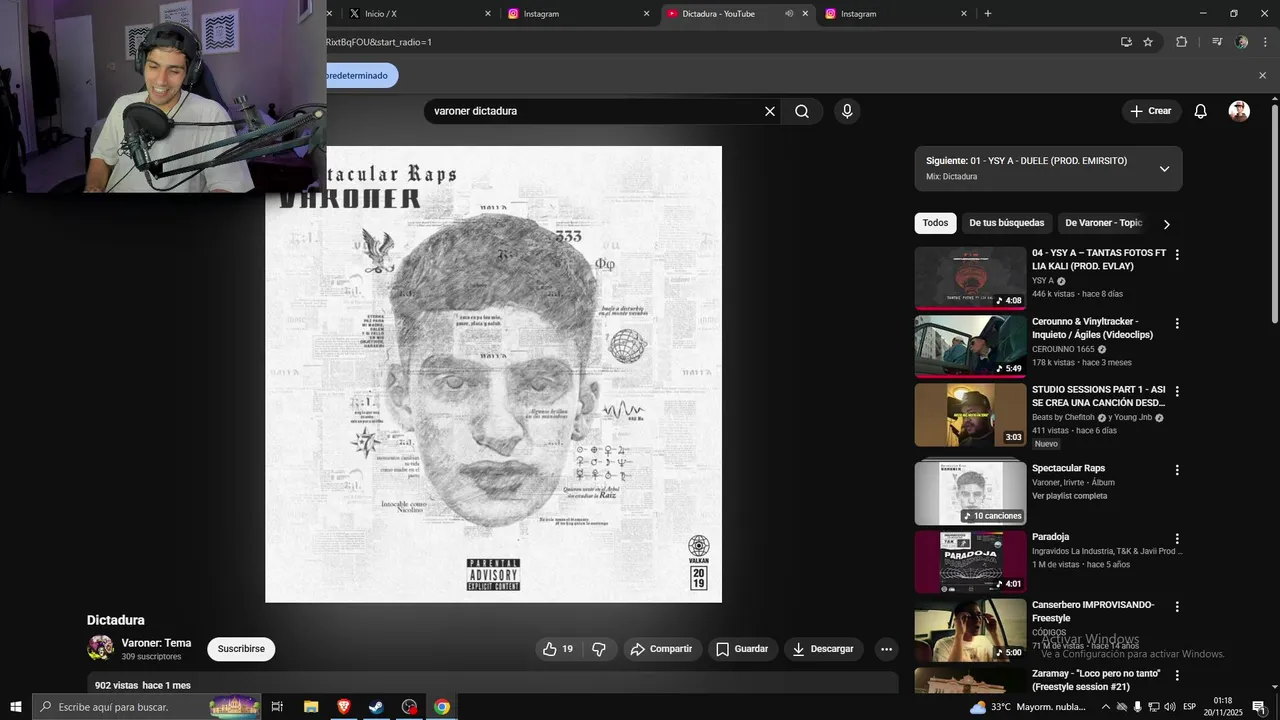Open the Chrome extensions puzzle icon
1280x720 pixels.
click(x=1181, y=42)
